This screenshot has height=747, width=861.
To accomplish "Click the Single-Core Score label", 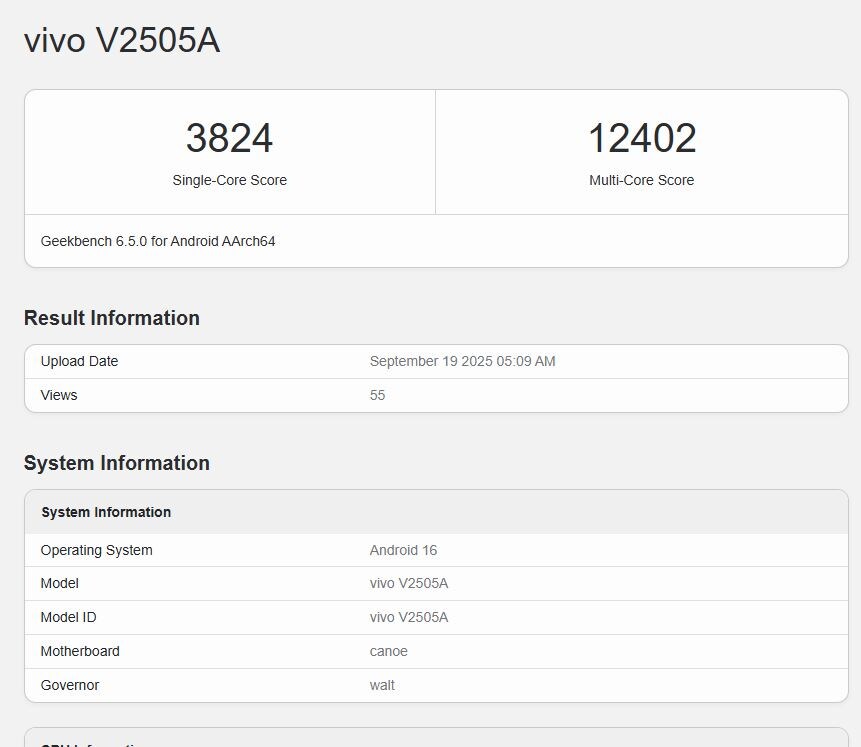I will point(230,180).
